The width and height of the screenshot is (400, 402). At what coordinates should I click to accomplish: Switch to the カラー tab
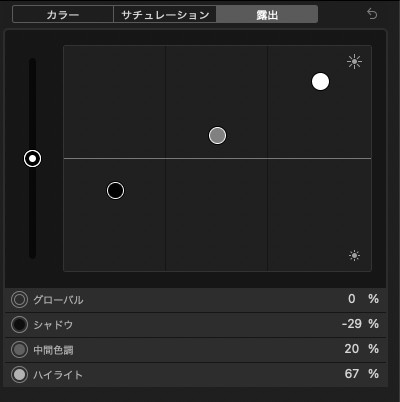point(63,15)
